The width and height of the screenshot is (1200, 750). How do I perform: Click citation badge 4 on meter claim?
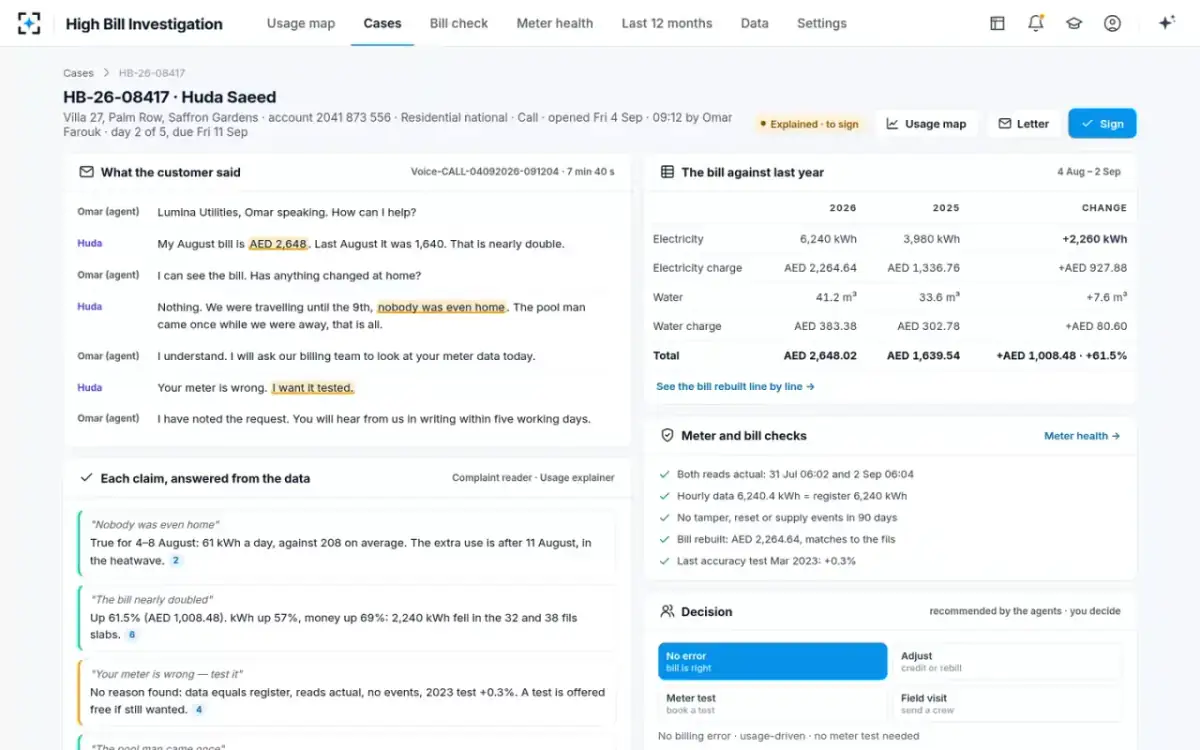(198, 710)
